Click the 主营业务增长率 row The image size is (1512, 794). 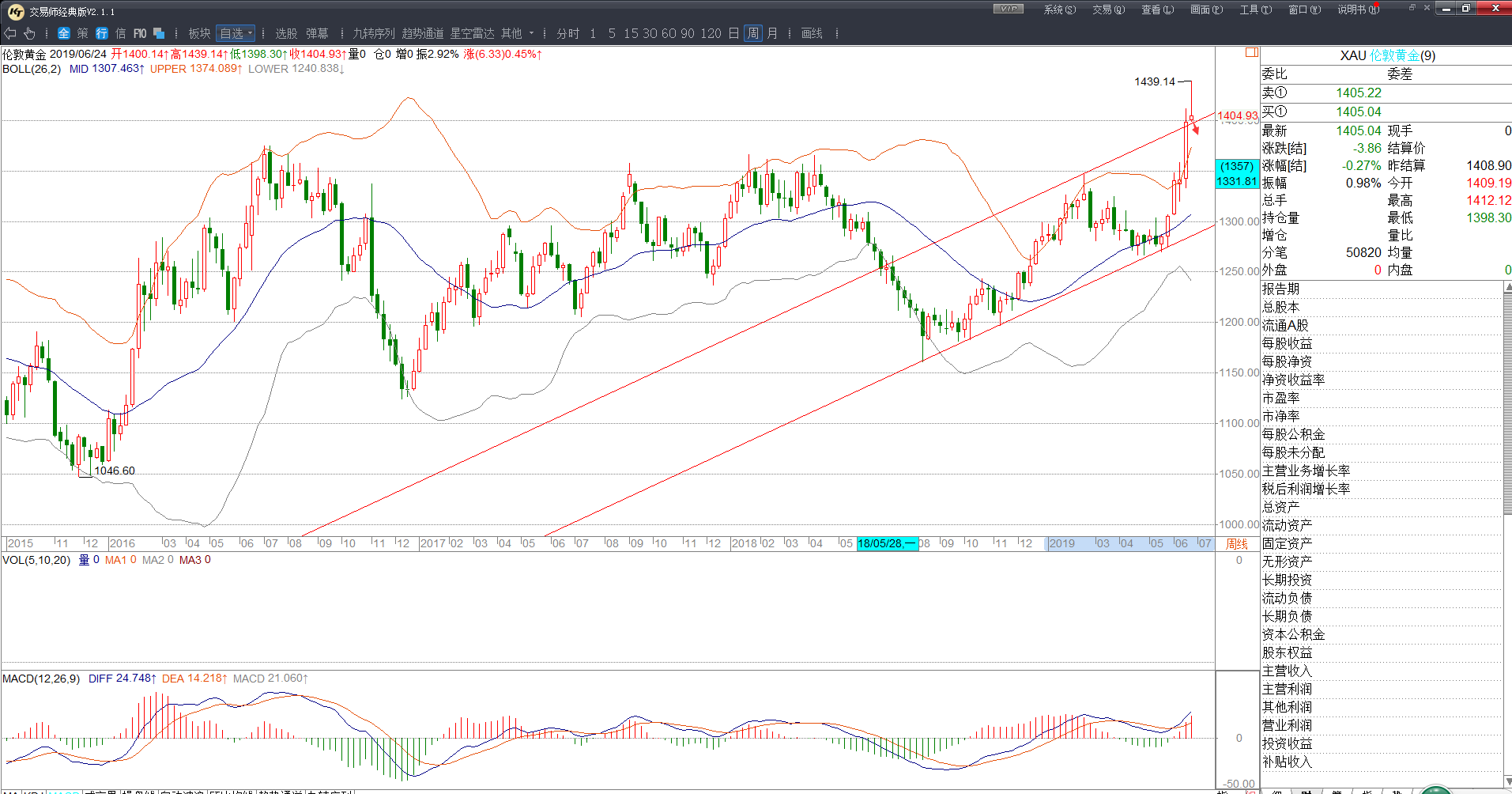point(1382,471)
